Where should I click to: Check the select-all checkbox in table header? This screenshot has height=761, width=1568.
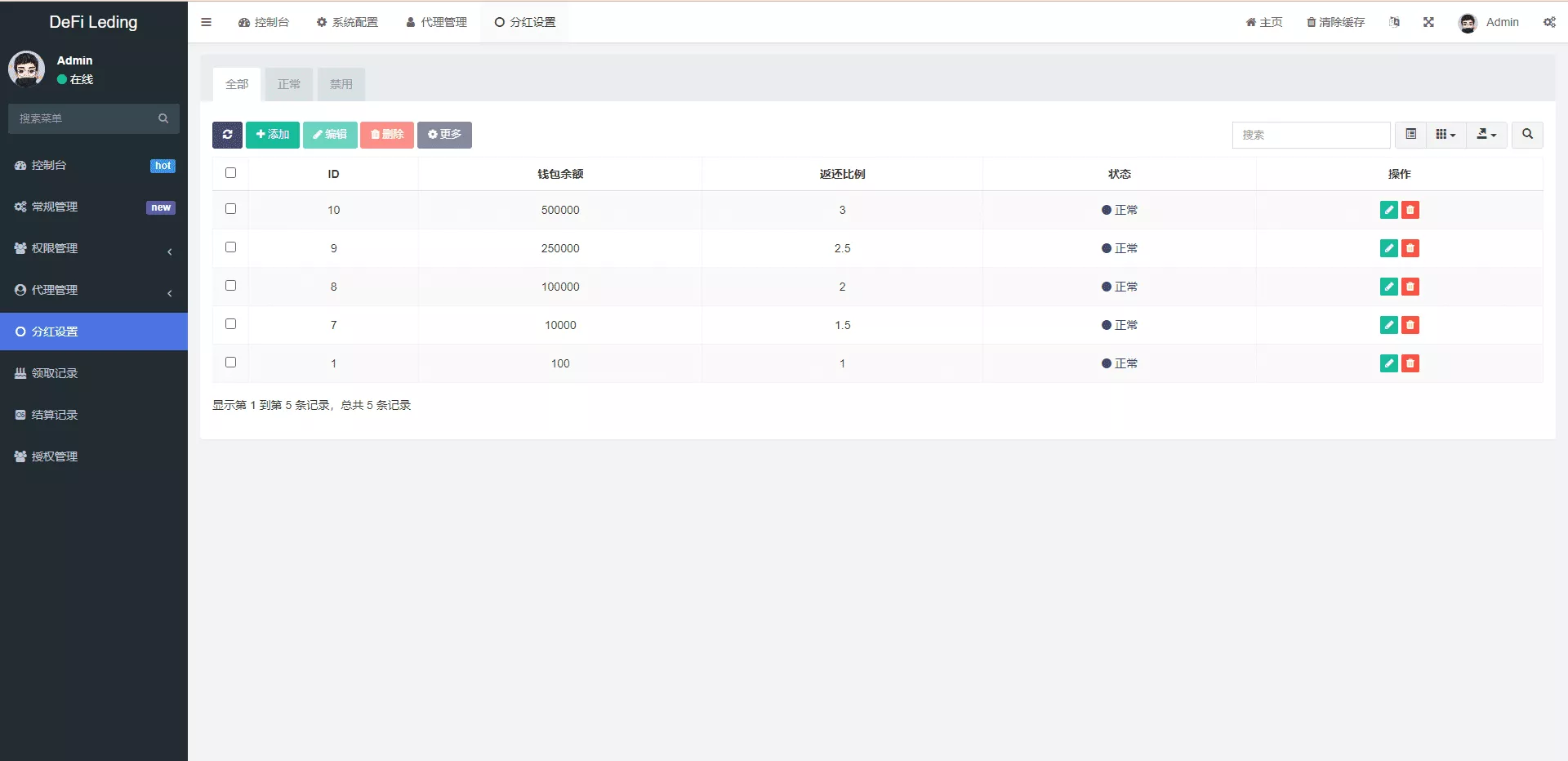pos(230,173)
